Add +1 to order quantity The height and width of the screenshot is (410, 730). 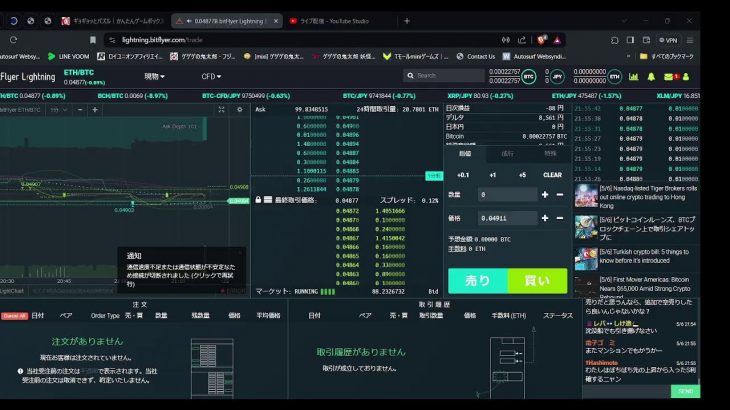coord(493,175)
